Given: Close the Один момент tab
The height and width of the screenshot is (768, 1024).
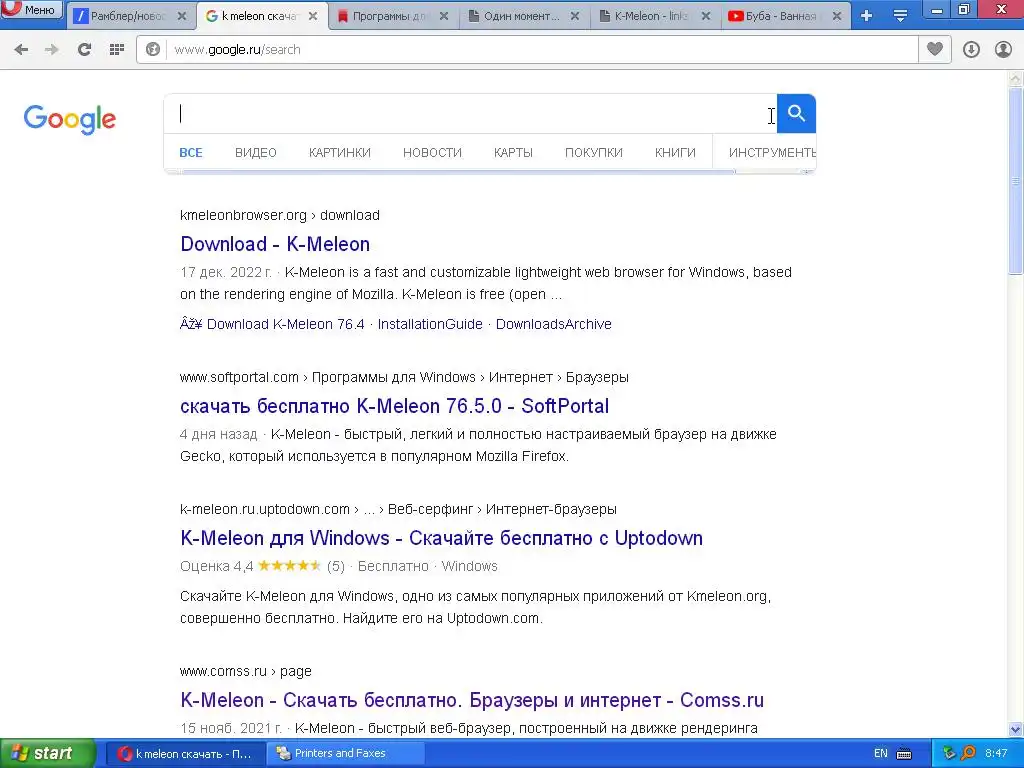Looking at the screenshot, I should 575,16.
